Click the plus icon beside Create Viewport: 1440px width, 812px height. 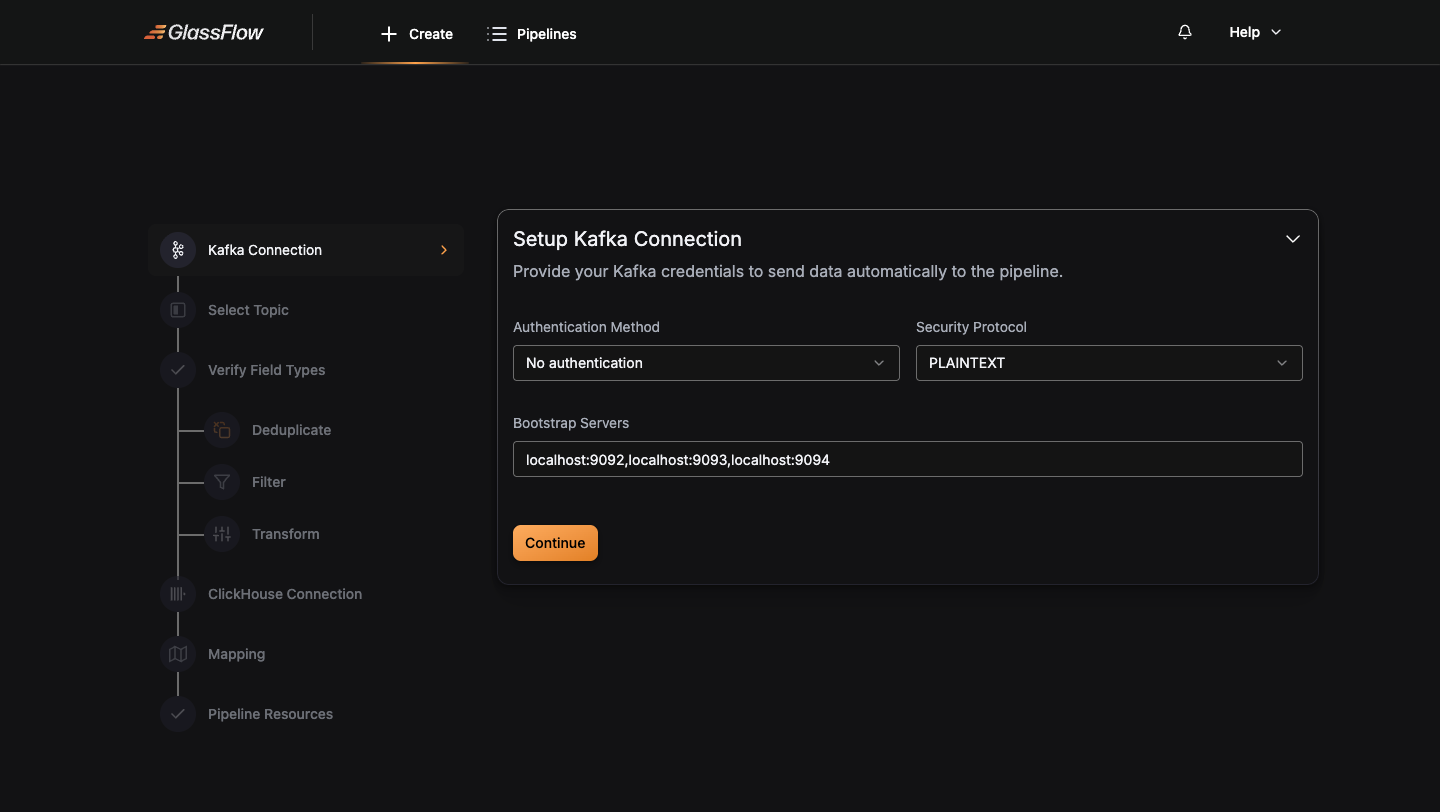389,34
